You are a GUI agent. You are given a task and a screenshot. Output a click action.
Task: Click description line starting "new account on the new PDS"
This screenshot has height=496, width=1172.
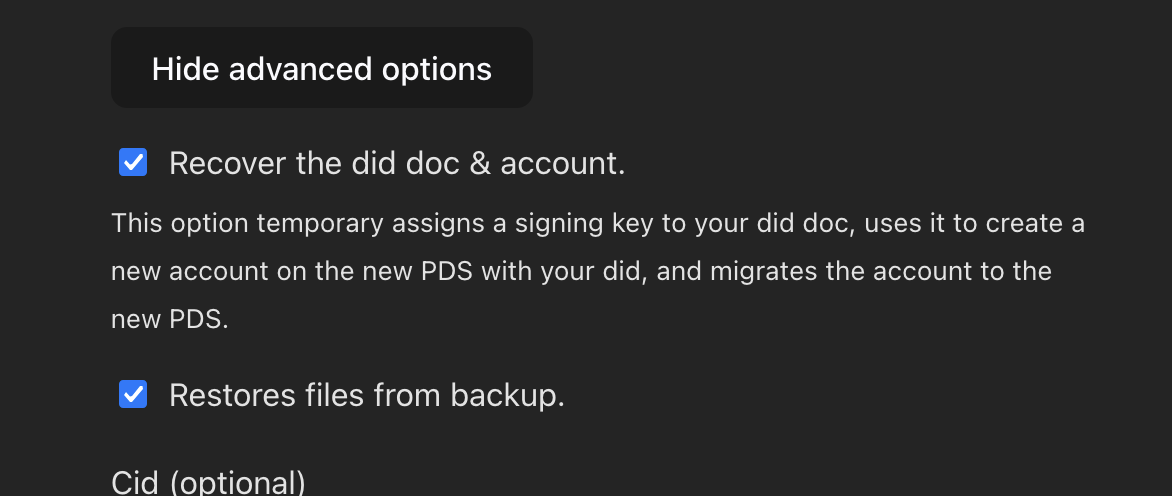pos(580,271)
